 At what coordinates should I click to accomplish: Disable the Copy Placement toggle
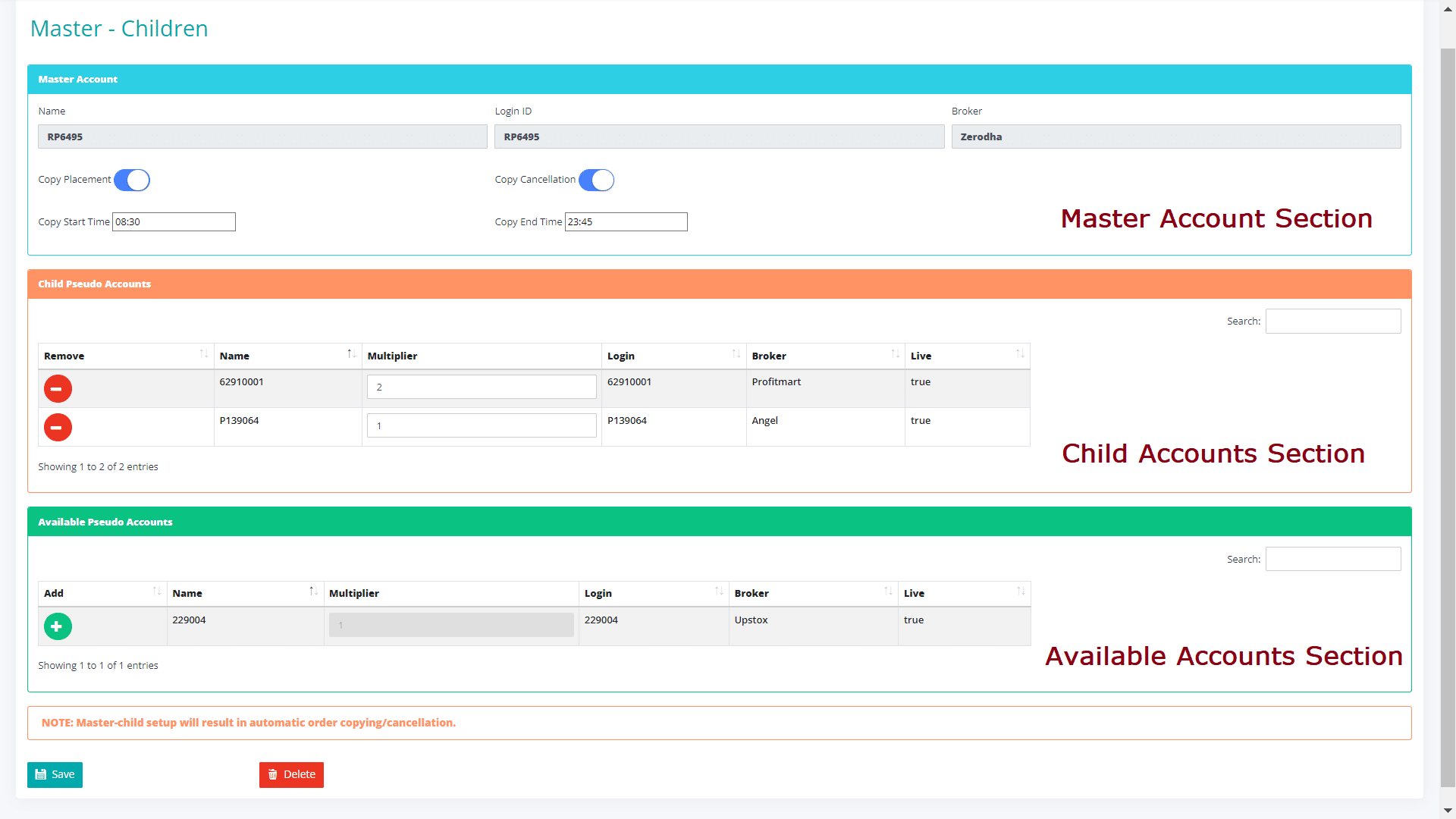(132, 180)
